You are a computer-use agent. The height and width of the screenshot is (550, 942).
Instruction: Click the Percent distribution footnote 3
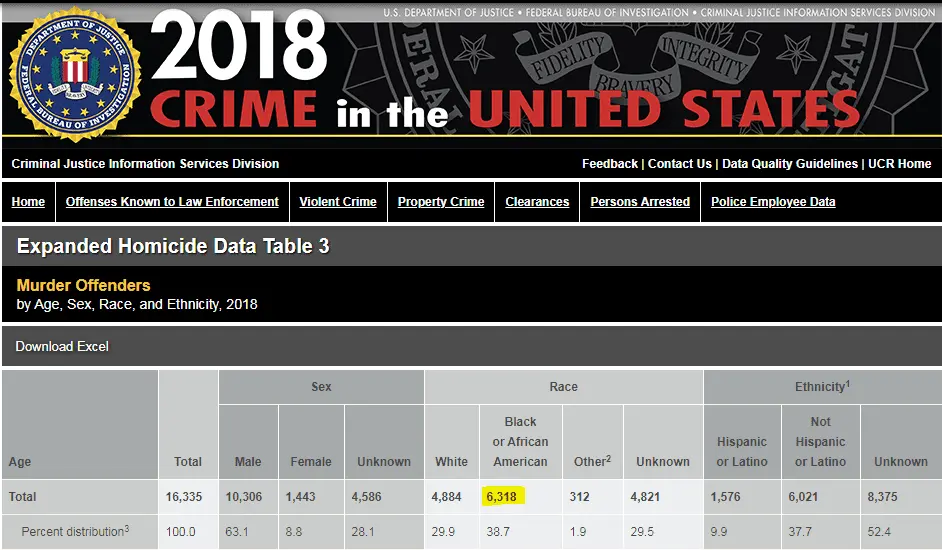pyautogui.click(x=126, y=527)
